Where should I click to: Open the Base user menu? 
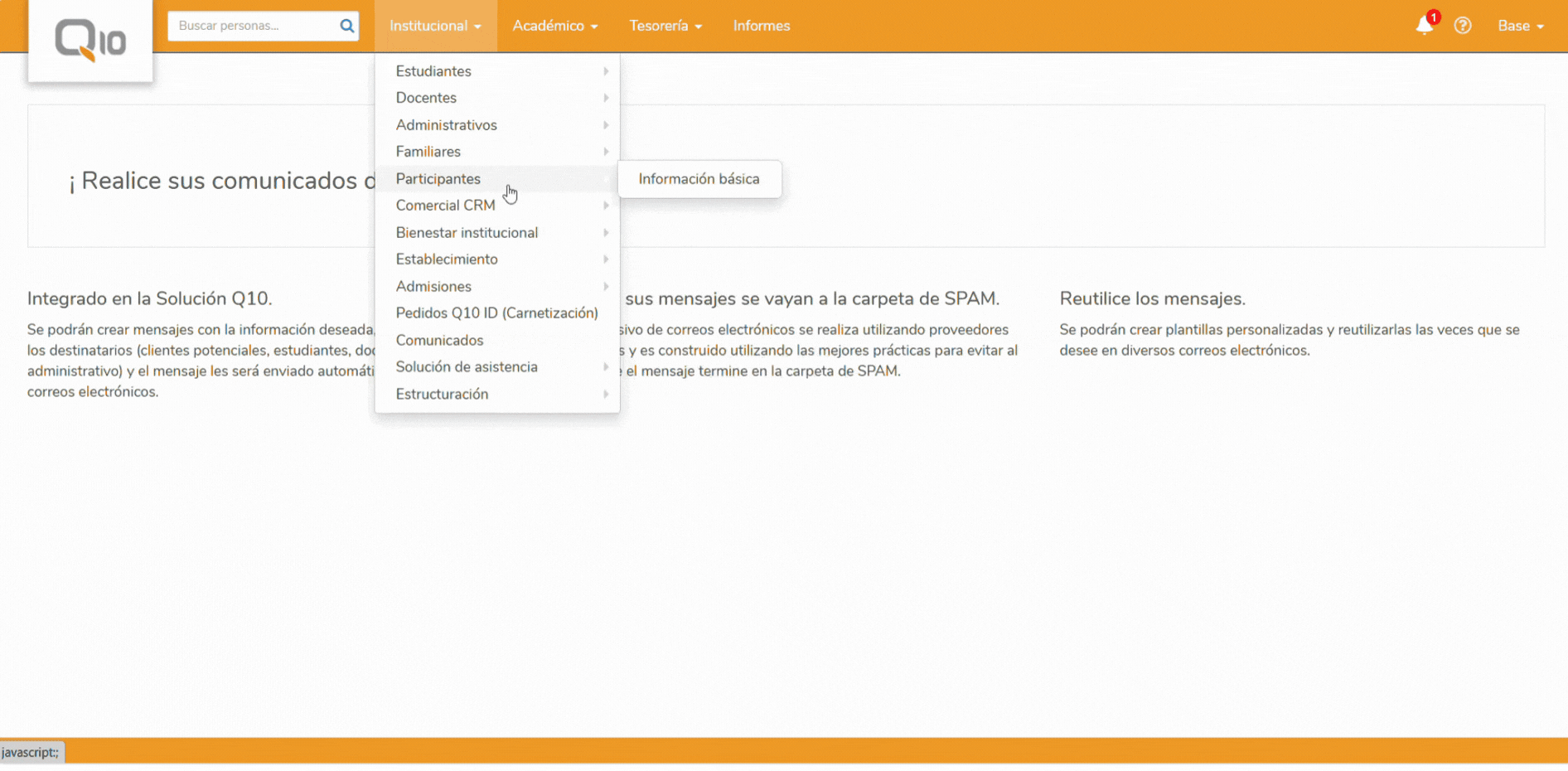pos(1520,26)
